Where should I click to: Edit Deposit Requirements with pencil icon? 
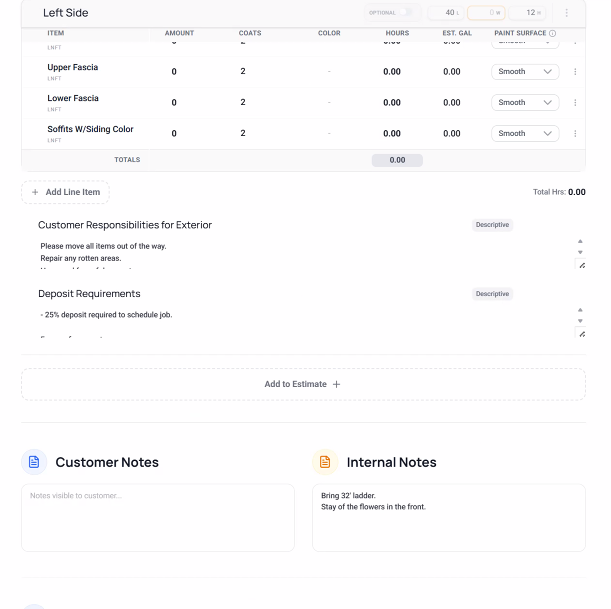click(x=582, y=334)
